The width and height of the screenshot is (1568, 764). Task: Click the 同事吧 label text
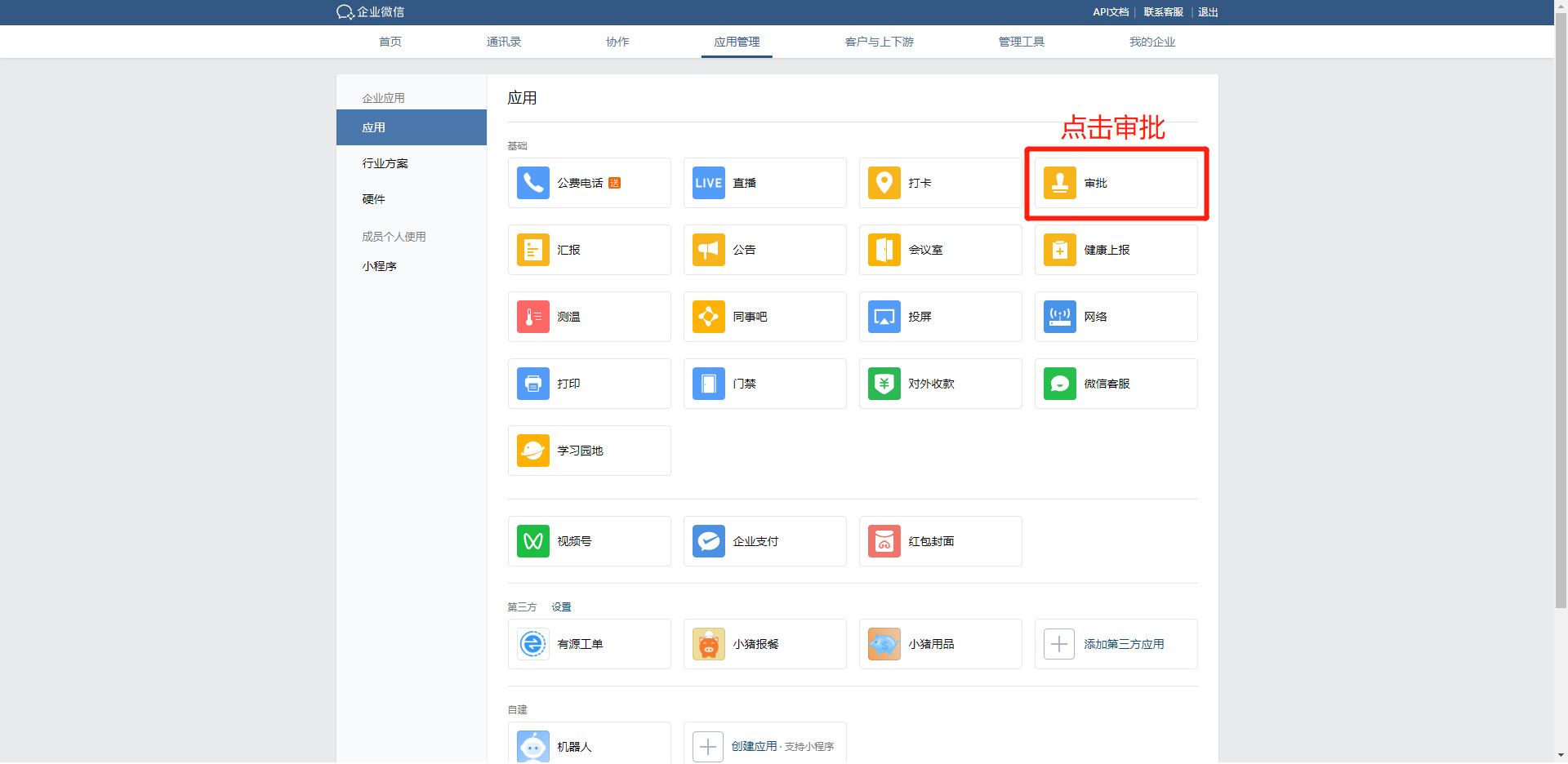point(750,317)
